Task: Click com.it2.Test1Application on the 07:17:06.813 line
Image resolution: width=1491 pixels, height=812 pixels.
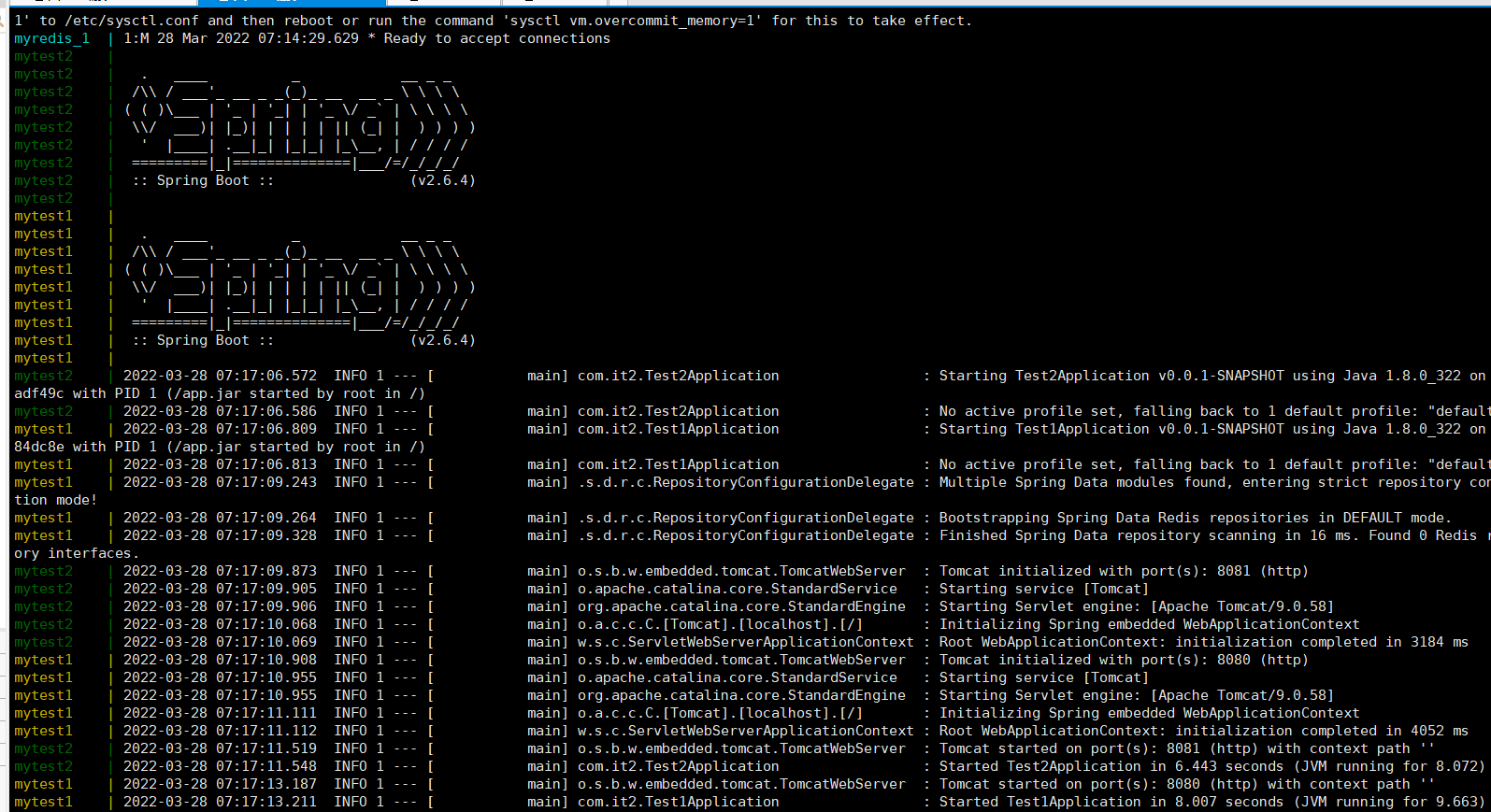Action: (679, 464)
